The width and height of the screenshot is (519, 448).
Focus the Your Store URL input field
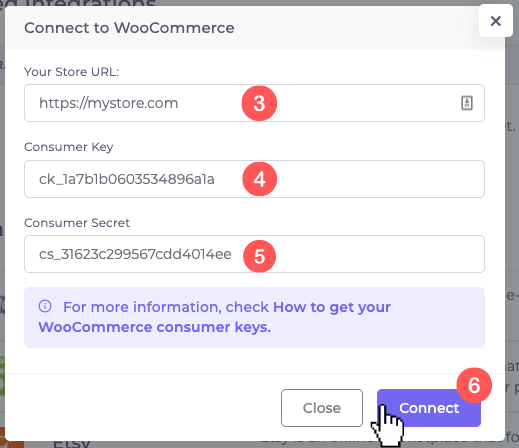point(254,103)
